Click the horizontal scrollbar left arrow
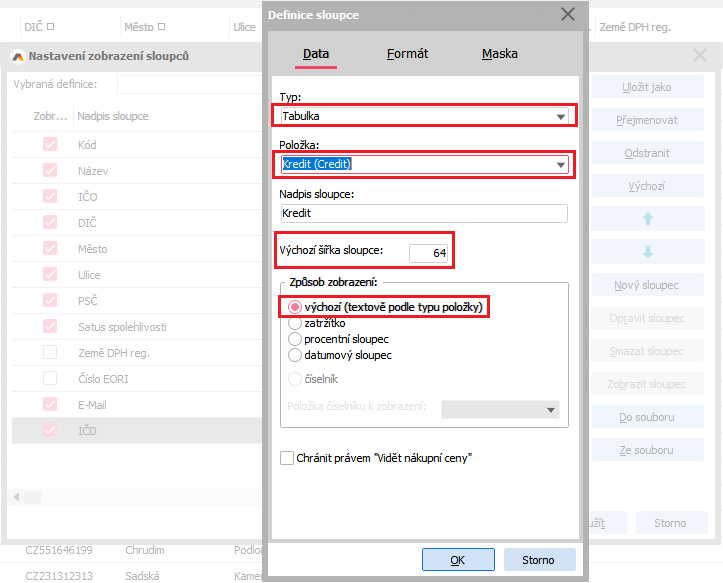723x583 pixels. coord(17,497)
